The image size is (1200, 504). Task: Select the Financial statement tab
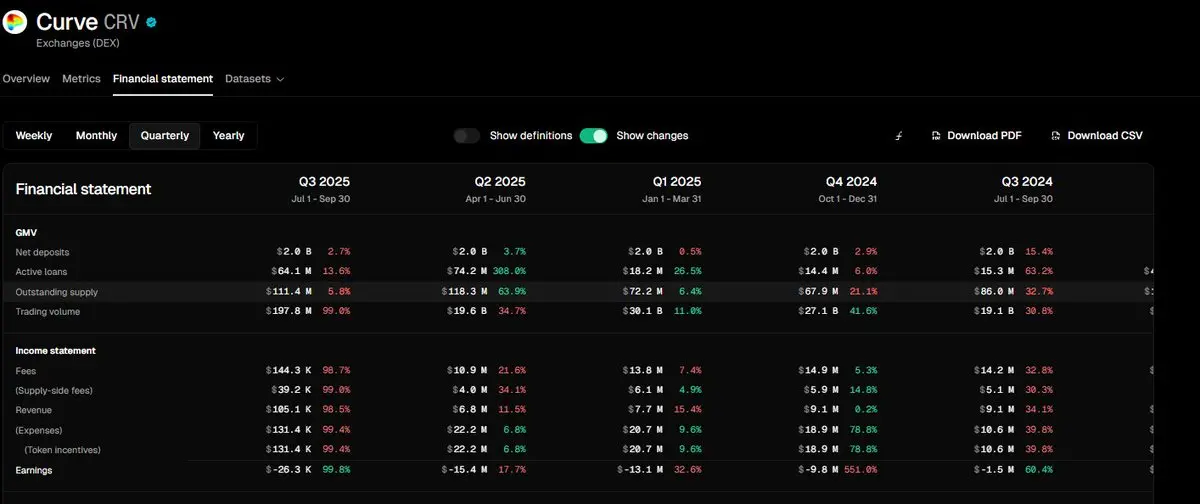point(163,79)
